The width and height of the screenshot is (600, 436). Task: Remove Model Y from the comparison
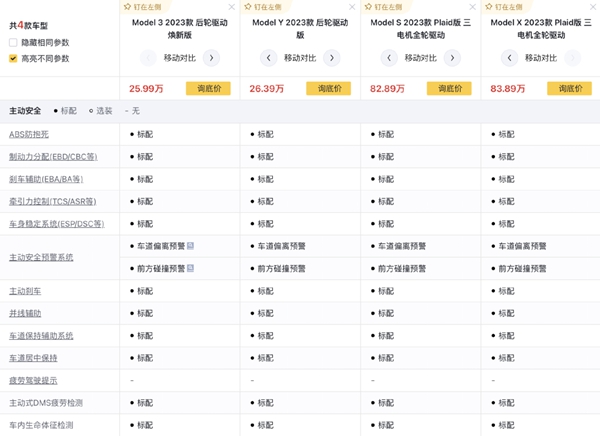[x=352, y=6]
